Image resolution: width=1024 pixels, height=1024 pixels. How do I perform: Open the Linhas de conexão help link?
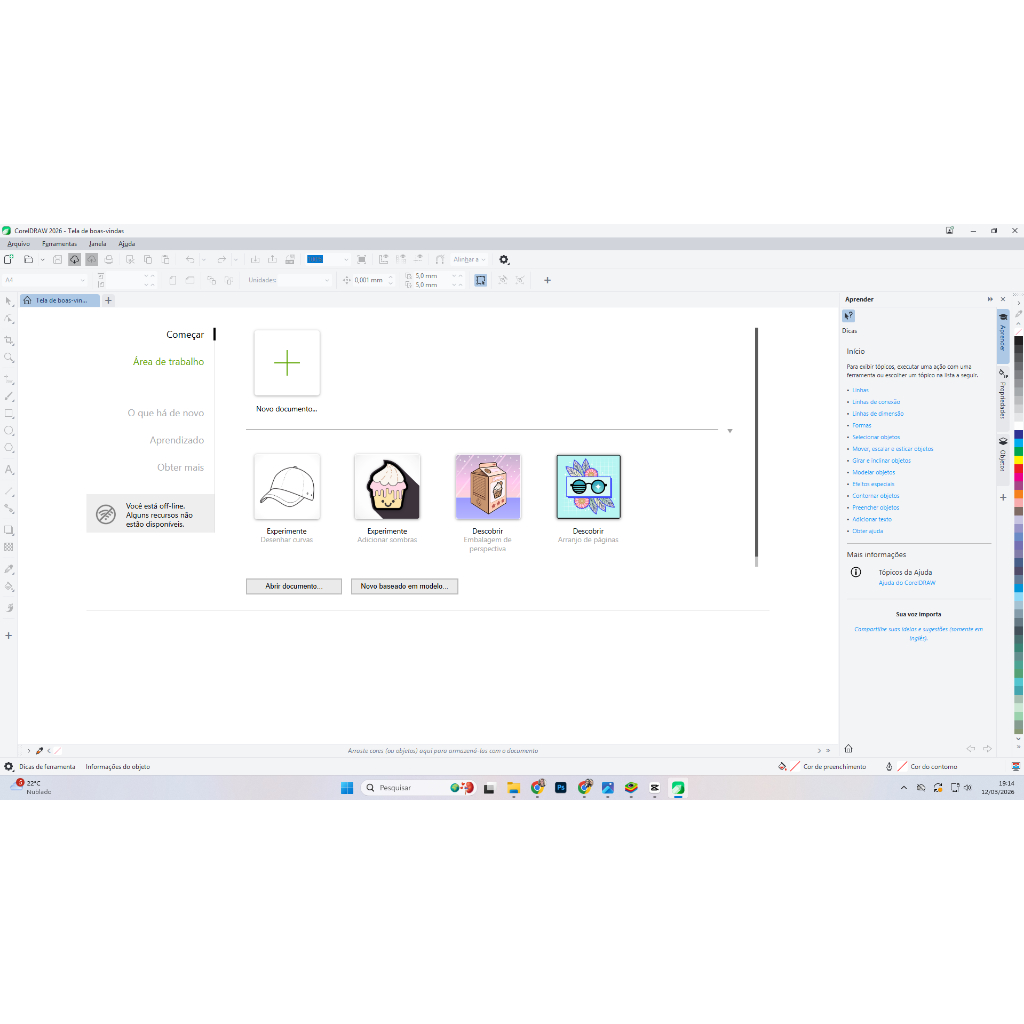pos(876,402)
